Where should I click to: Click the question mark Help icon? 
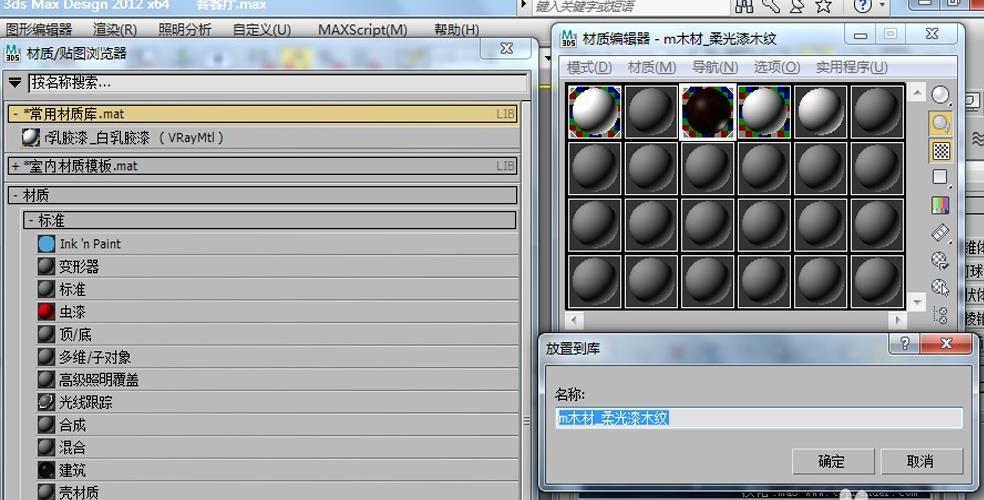(863, 6)
